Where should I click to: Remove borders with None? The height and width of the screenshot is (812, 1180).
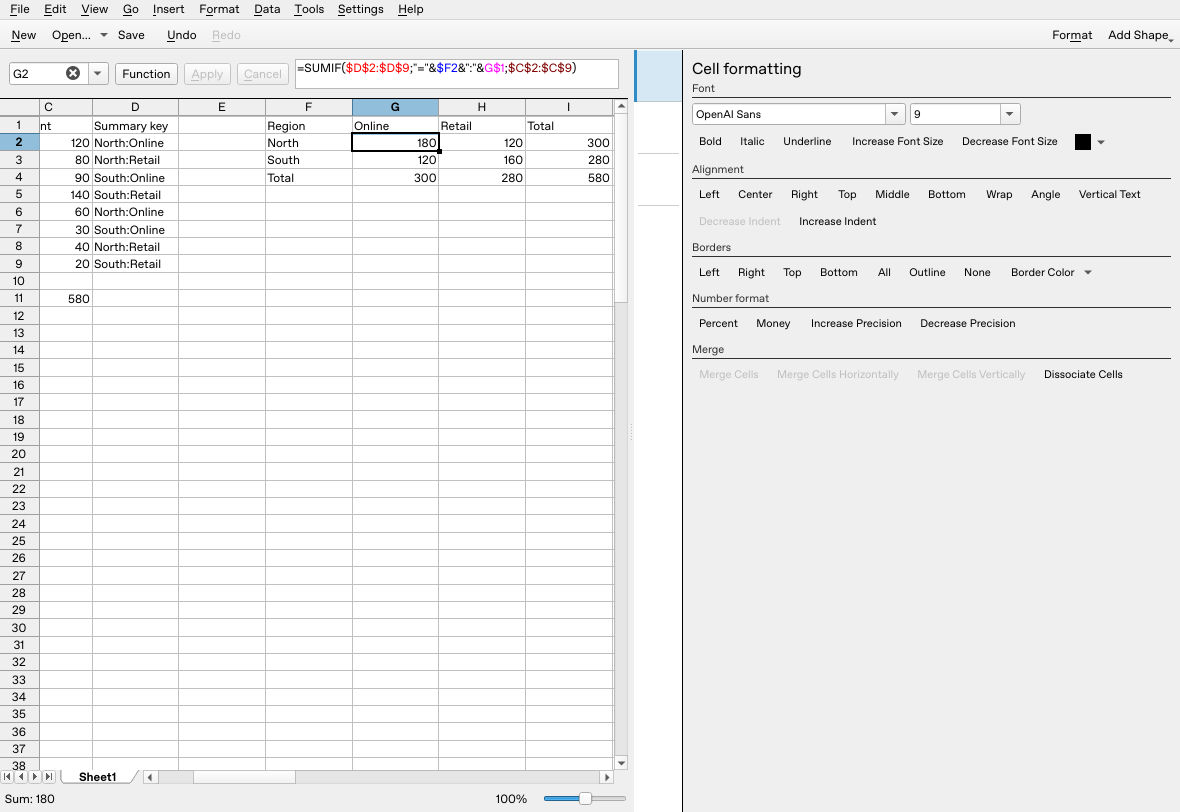click(977, 272)
